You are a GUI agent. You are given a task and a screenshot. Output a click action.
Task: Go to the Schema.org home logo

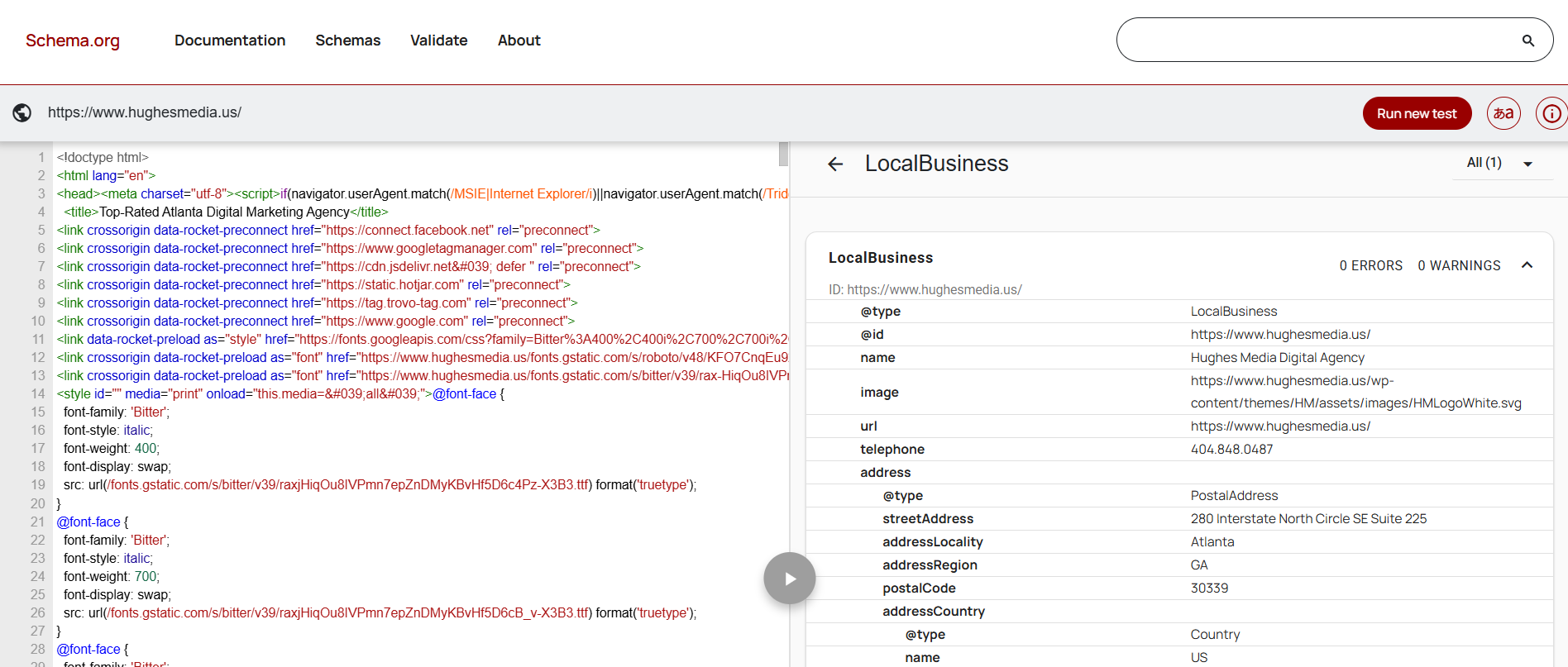pos(73,40)
